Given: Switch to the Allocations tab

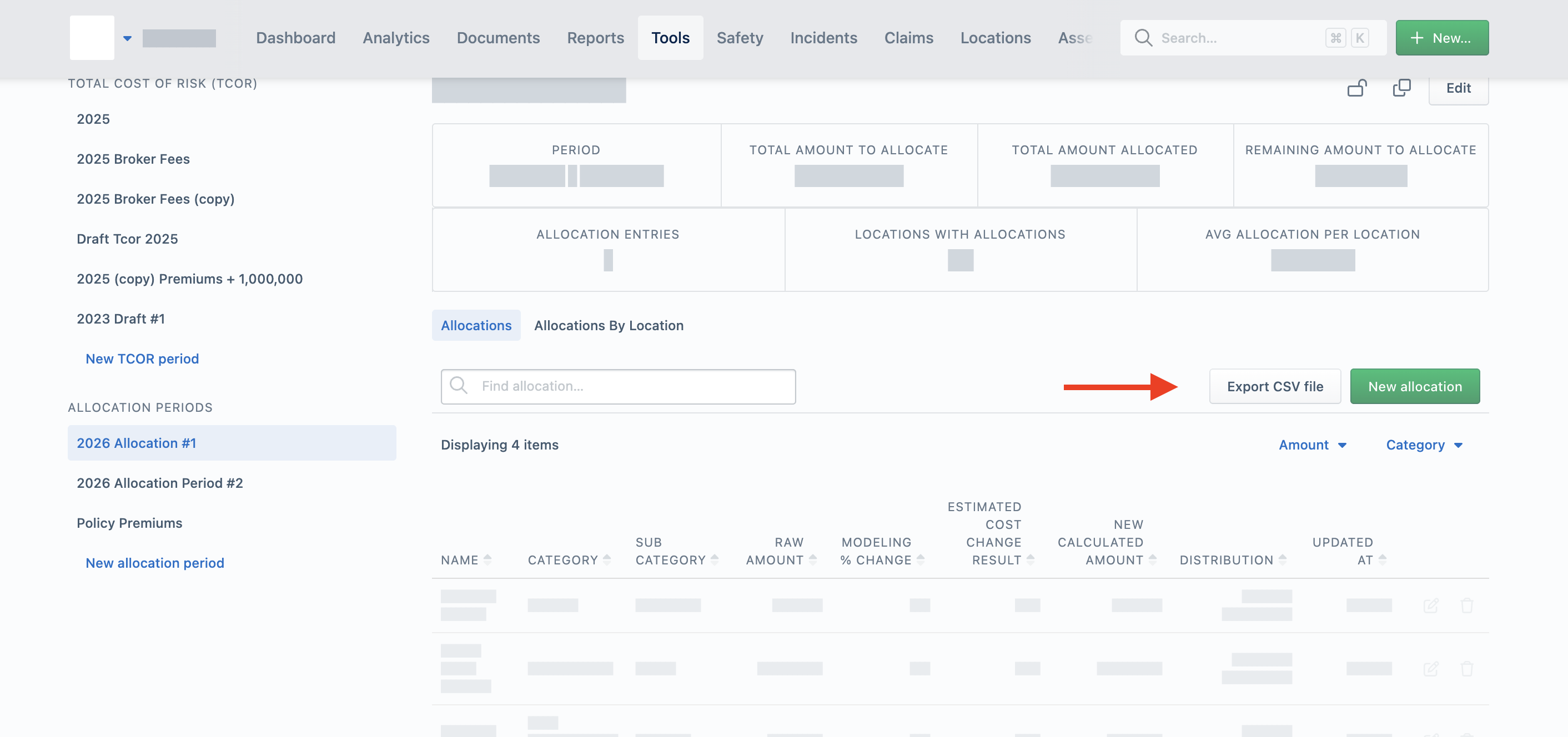Looking at the screenshot, I should 476,326.
